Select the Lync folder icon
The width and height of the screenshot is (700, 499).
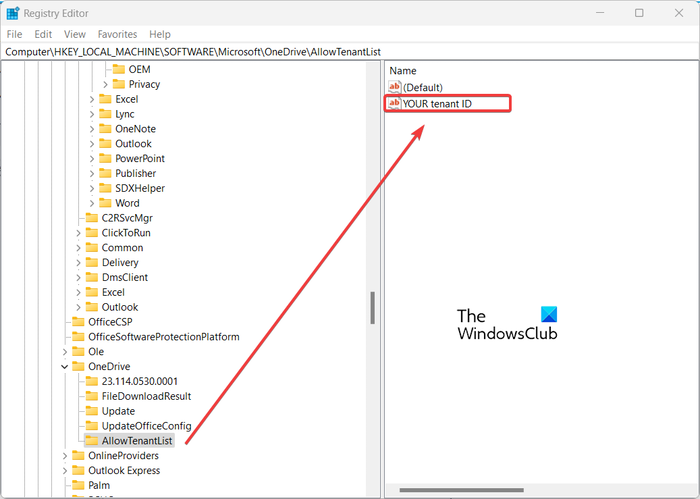pos(105,114)
